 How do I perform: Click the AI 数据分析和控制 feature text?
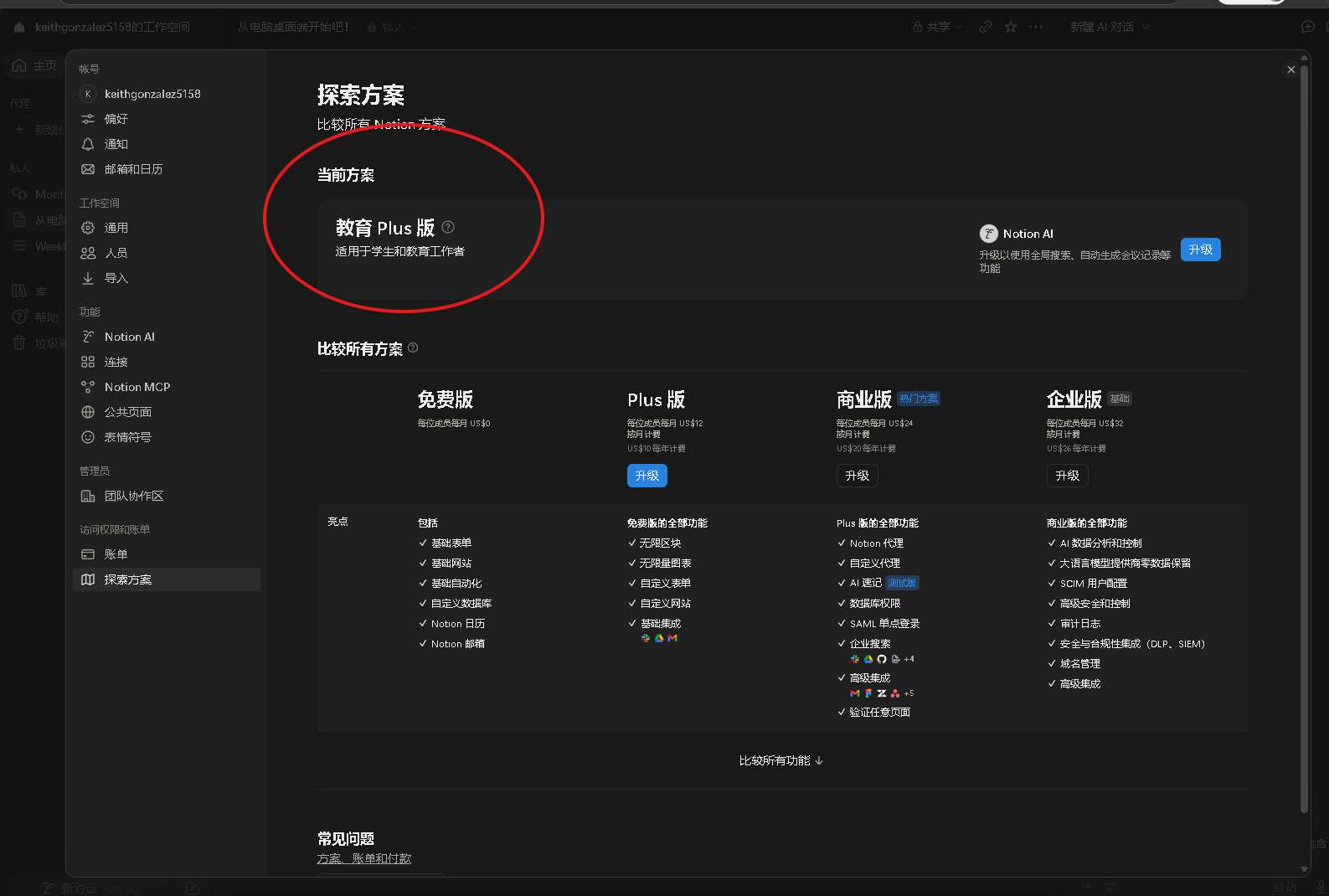[1101, 543]
